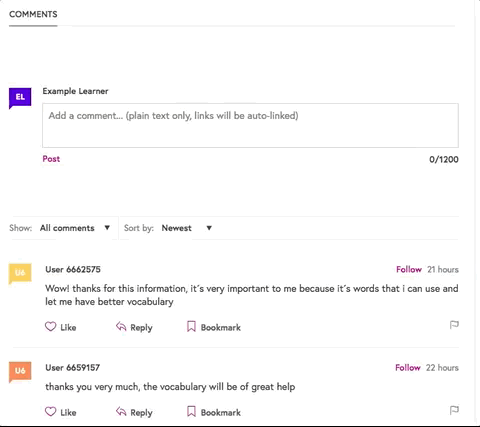This screenshot has height=427, width=480.
Task: Like User 6659157's comment with the heart icon
Action: coord(51,411)
